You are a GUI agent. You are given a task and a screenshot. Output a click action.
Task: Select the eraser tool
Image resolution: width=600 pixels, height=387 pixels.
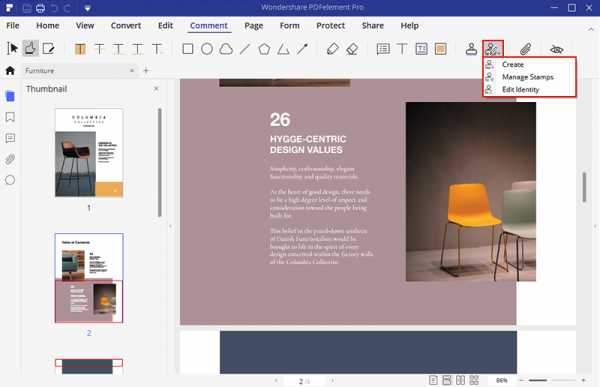(352, 49)
